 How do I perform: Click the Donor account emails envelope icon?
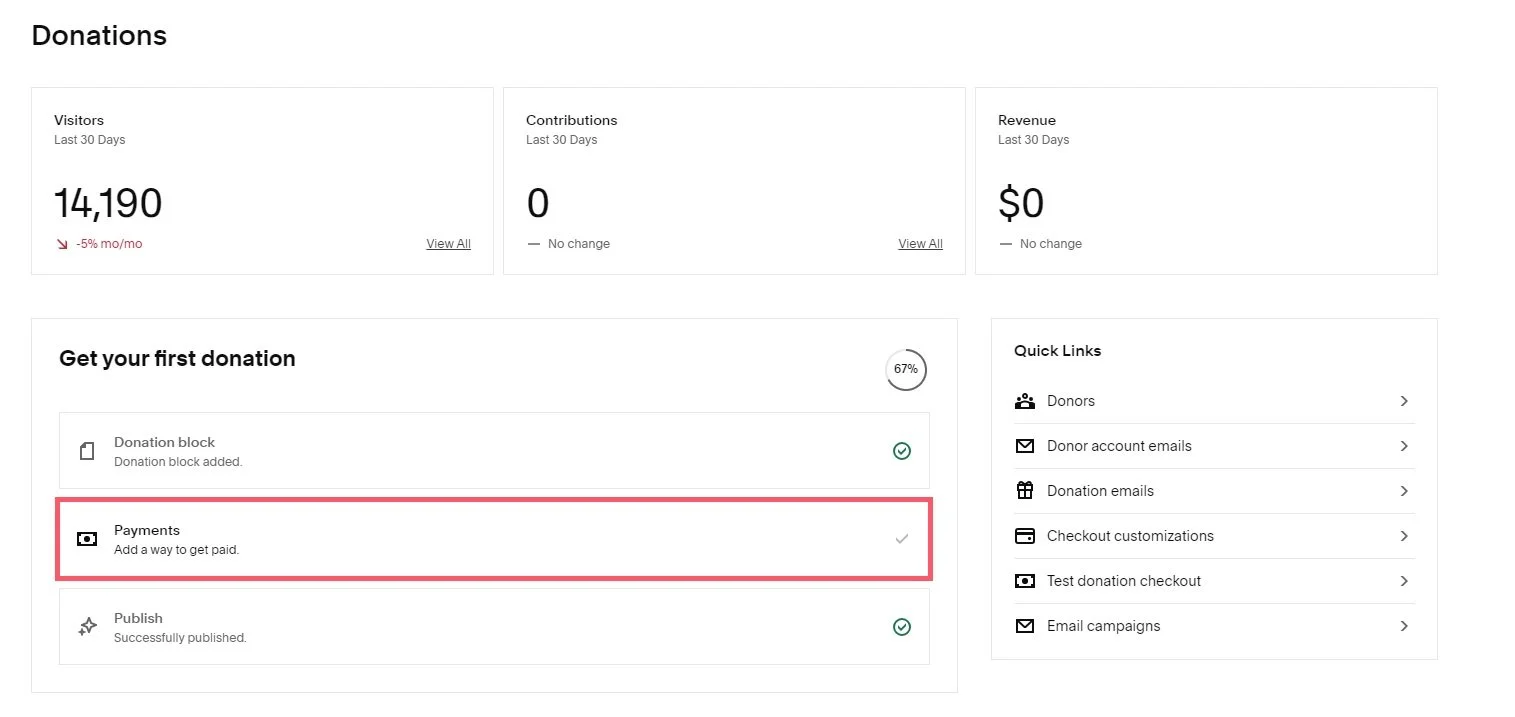coord(1024,445)
